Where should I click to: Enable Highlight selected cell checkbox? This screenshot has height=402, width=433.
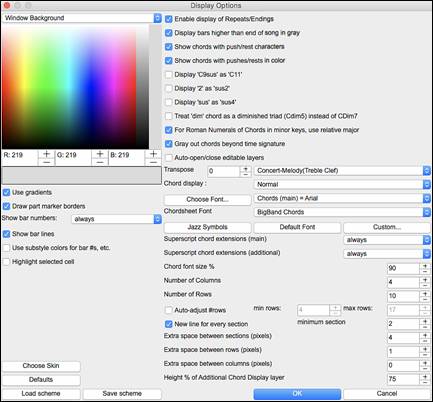(x=6, y=262)
